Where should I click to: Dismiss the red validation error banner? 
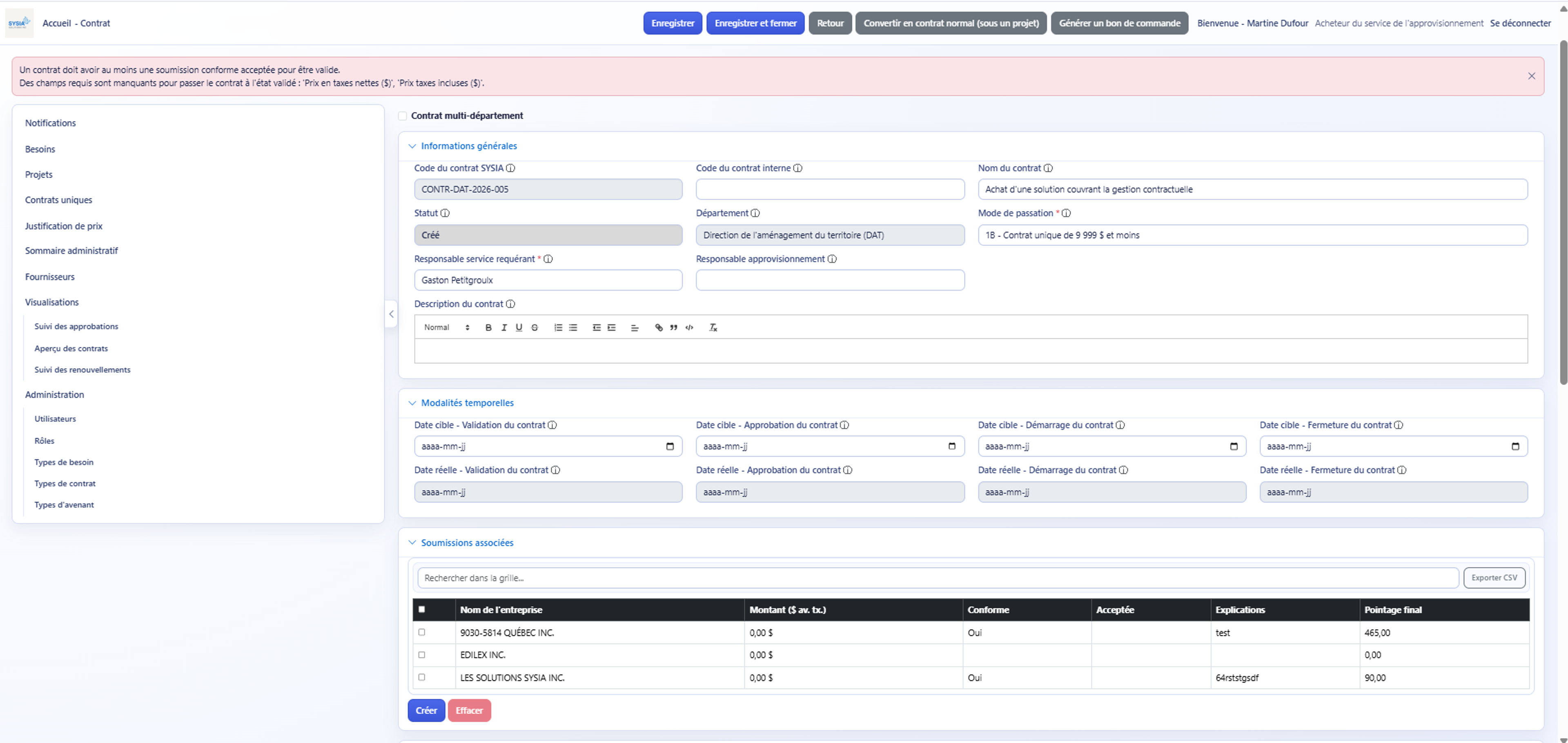click(x=1532, y=76)
